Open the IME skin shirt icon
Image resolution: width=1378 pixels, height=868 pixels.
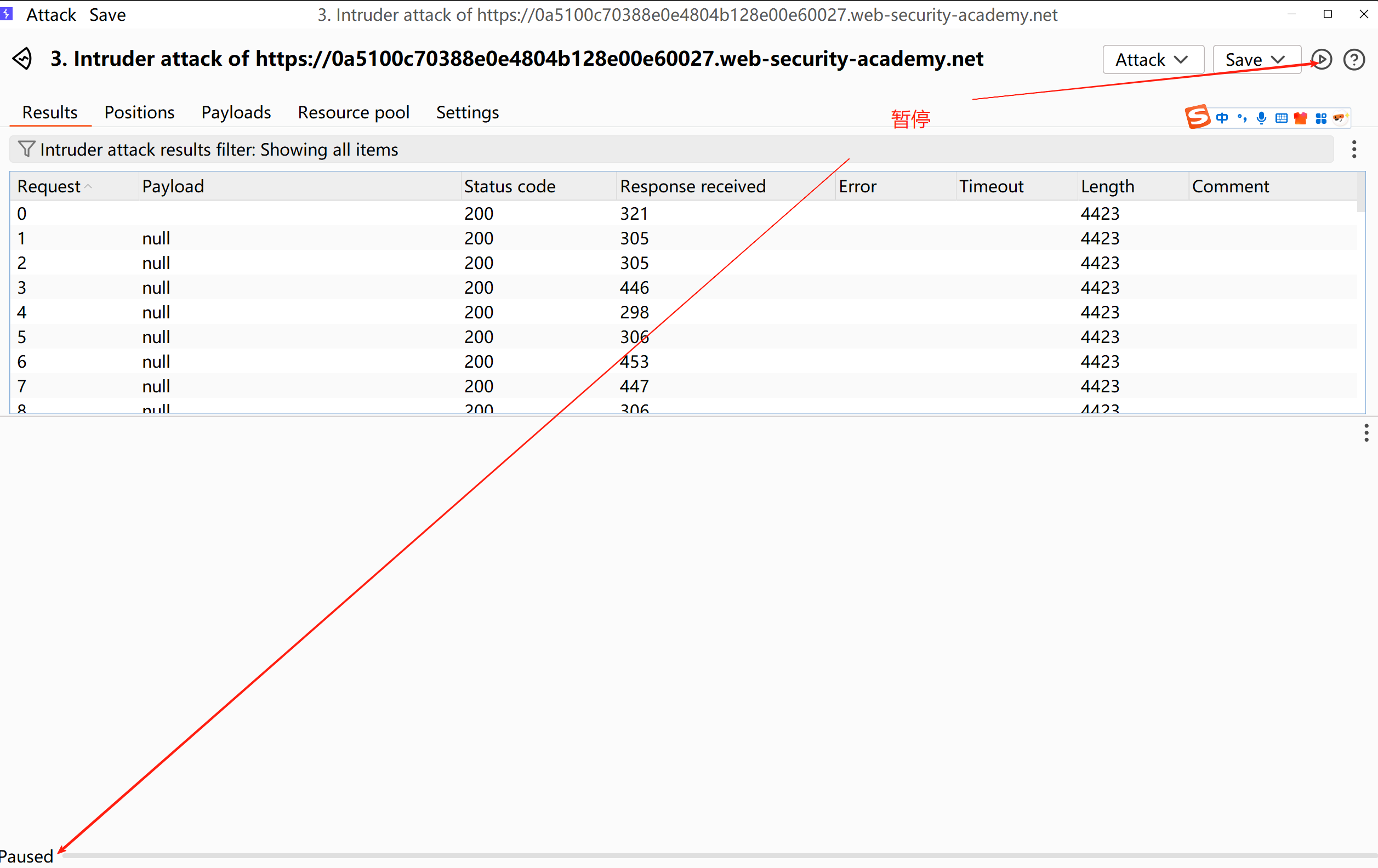click(1301, 118)
